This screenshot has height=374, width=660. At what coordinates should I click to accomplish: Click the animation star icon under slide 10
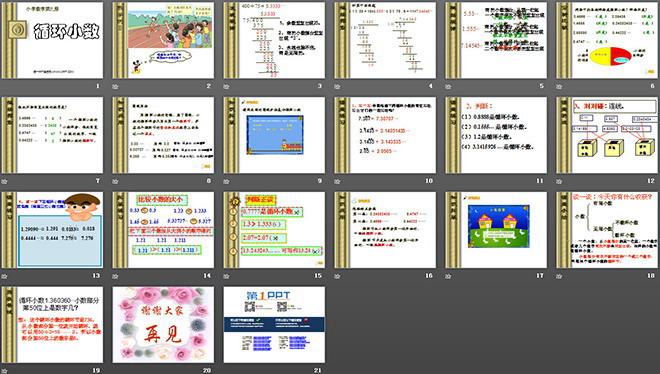pyautogui.click(x=337, y=181)
